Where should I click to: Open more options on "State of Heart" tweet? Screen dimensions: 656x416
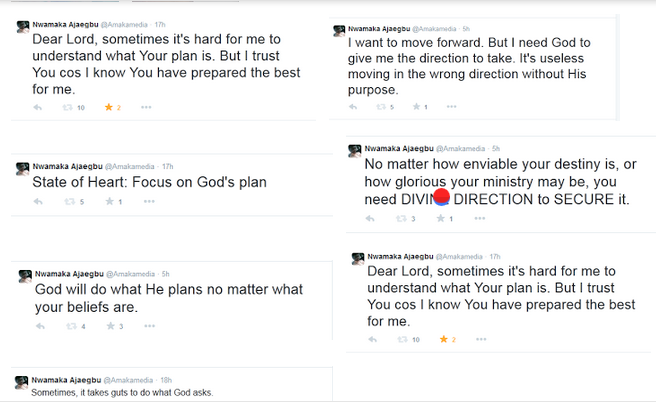coord(148,202)
